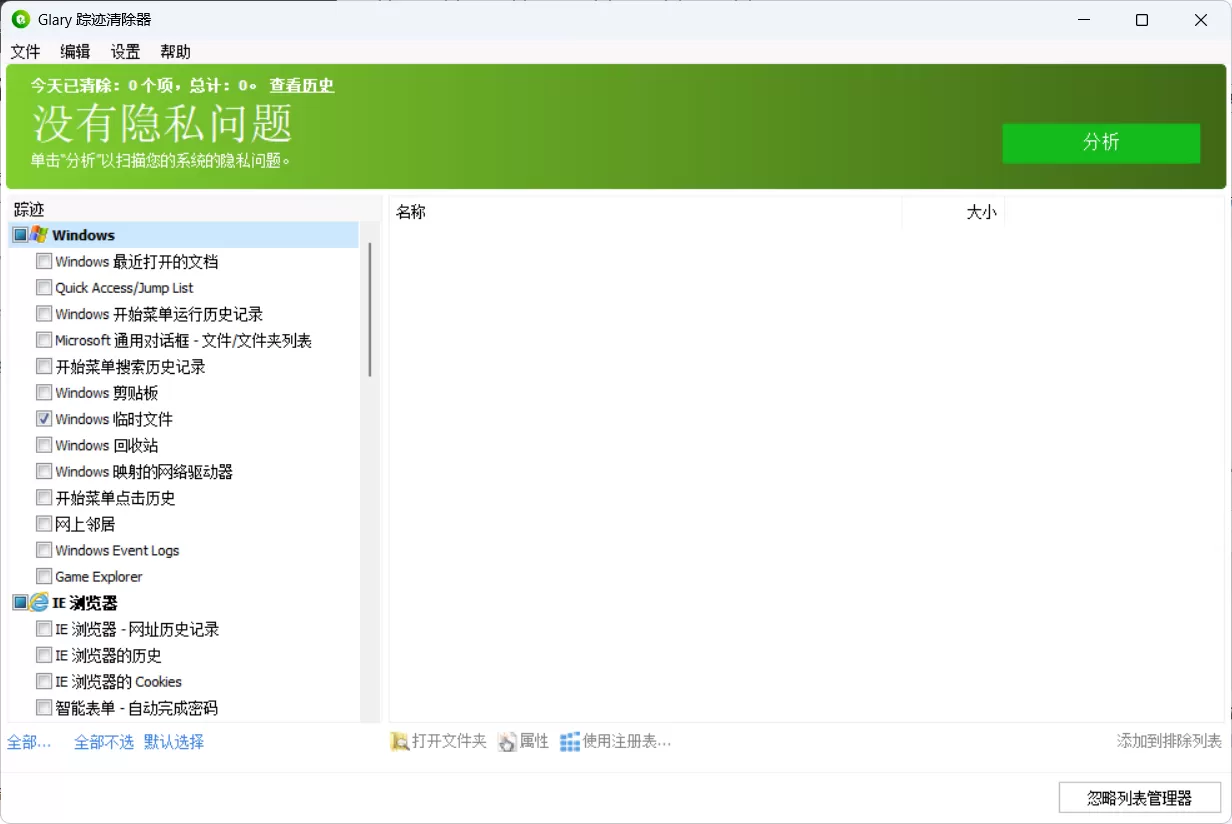Collapse the Windows traces category

click(84, 234)
